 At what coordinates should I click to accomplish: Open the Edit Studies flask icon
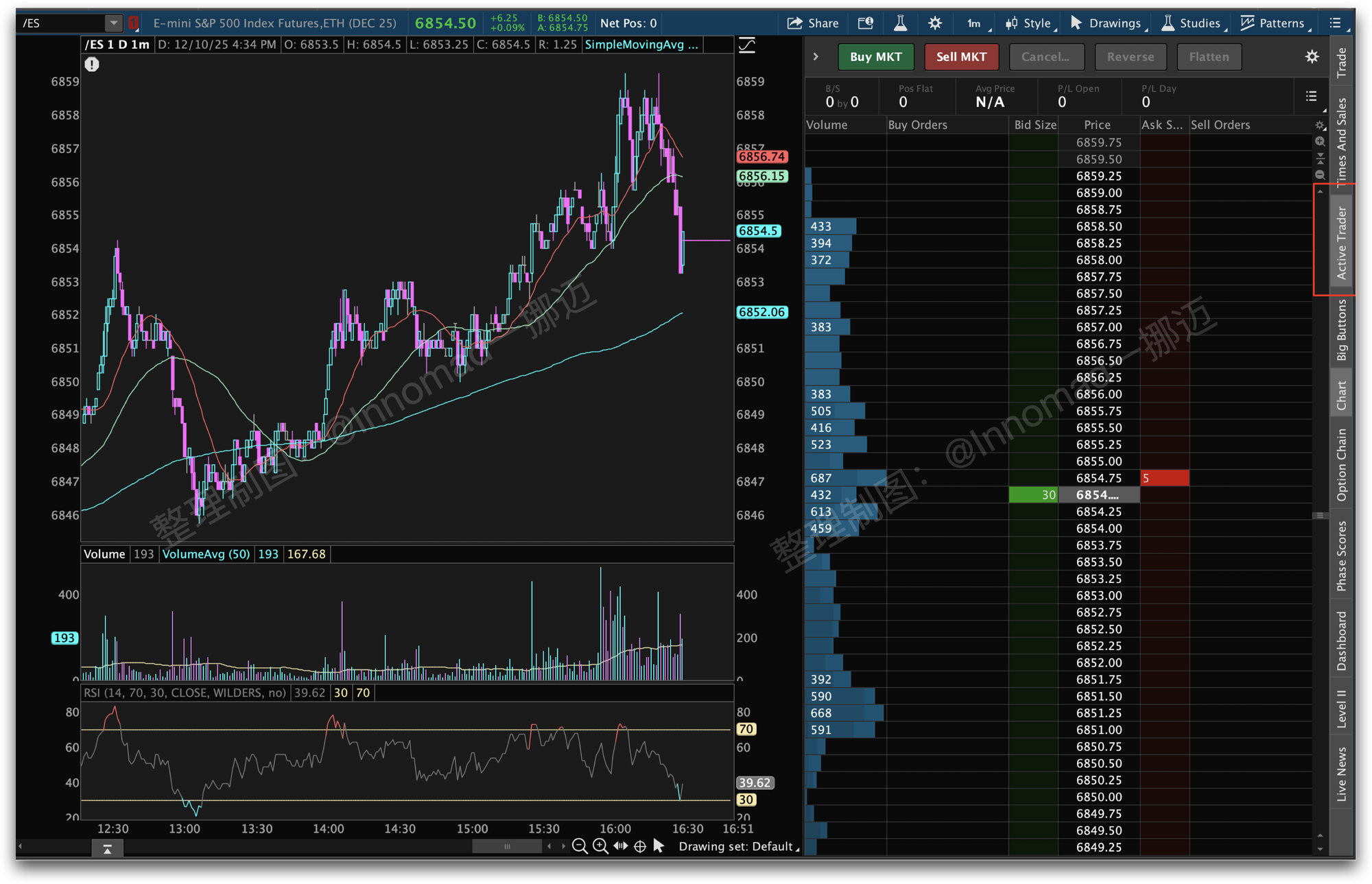click(900, 23)
